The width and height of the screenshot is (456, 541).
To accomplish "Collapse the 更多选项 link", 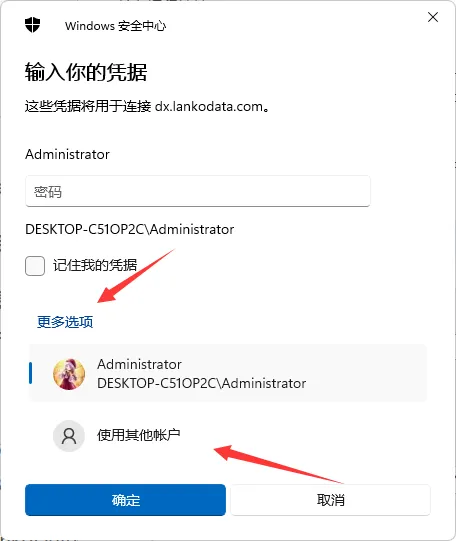I will point(65,322).
